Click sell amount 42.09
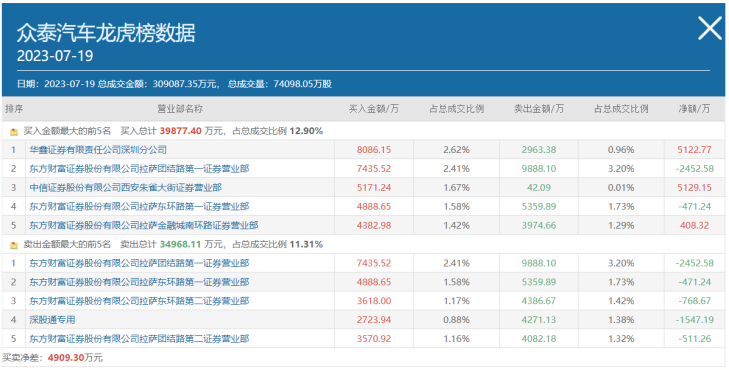The width and height of the screenshot is (729, 370). click(538, 188)
